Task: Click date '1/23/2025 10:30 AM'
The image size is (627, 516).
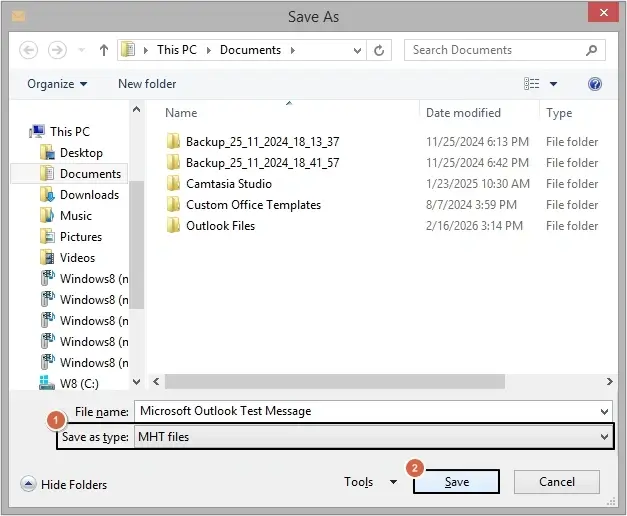Action: (477, 184)
